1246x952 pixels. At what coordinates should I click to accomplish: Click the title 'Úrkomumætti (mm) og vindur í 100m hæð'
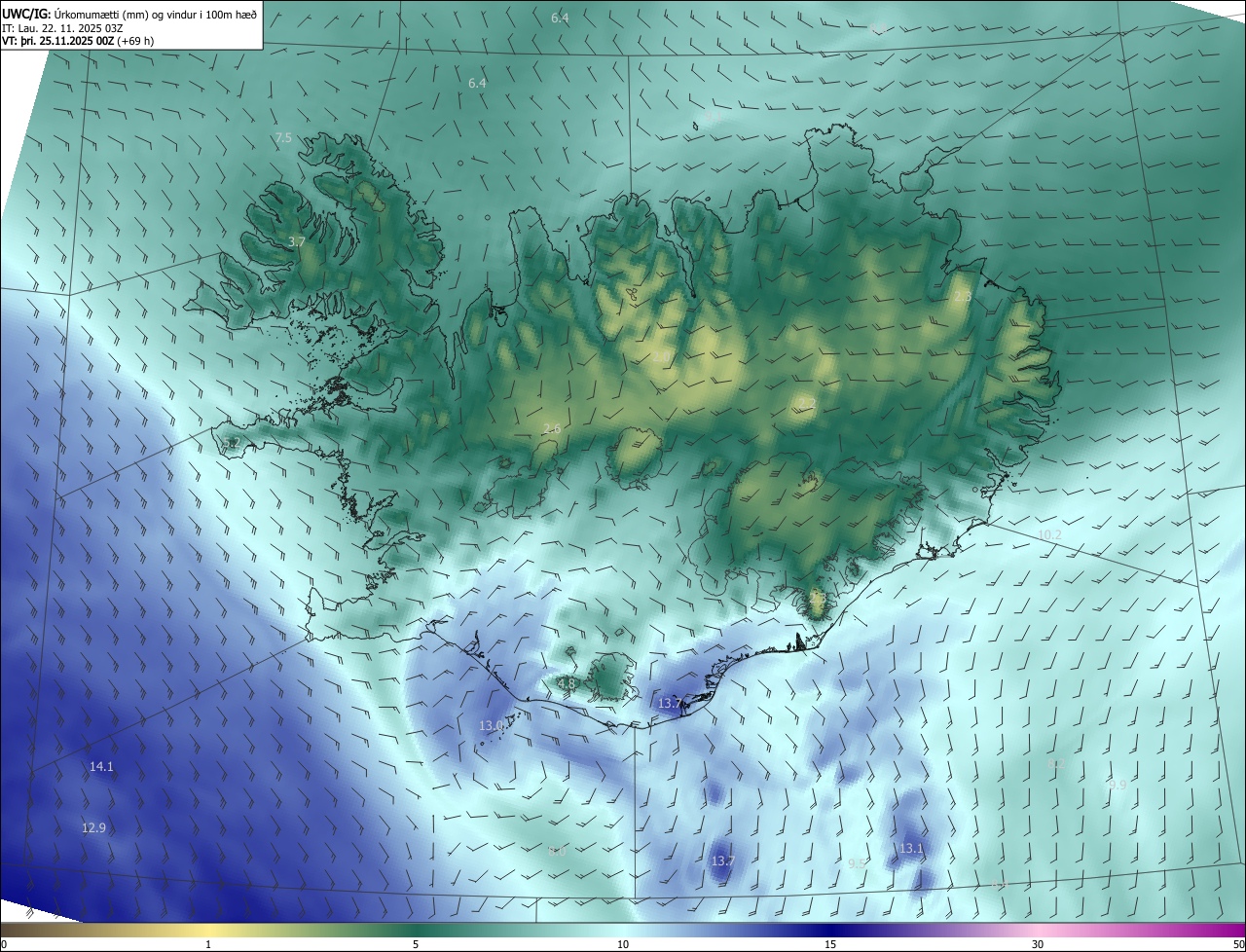156,14
